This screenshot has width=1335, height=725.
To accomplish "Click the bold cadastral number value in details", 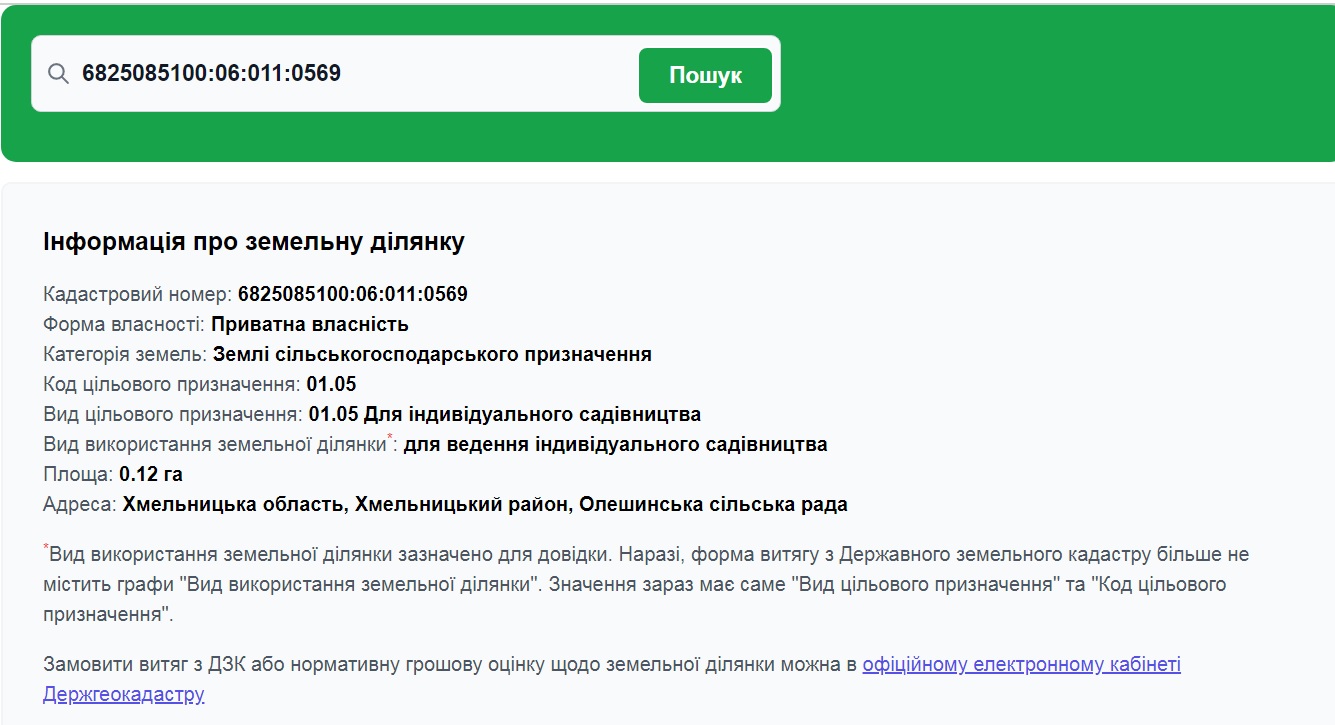I will pyautogui.click(x=352, y=294).
